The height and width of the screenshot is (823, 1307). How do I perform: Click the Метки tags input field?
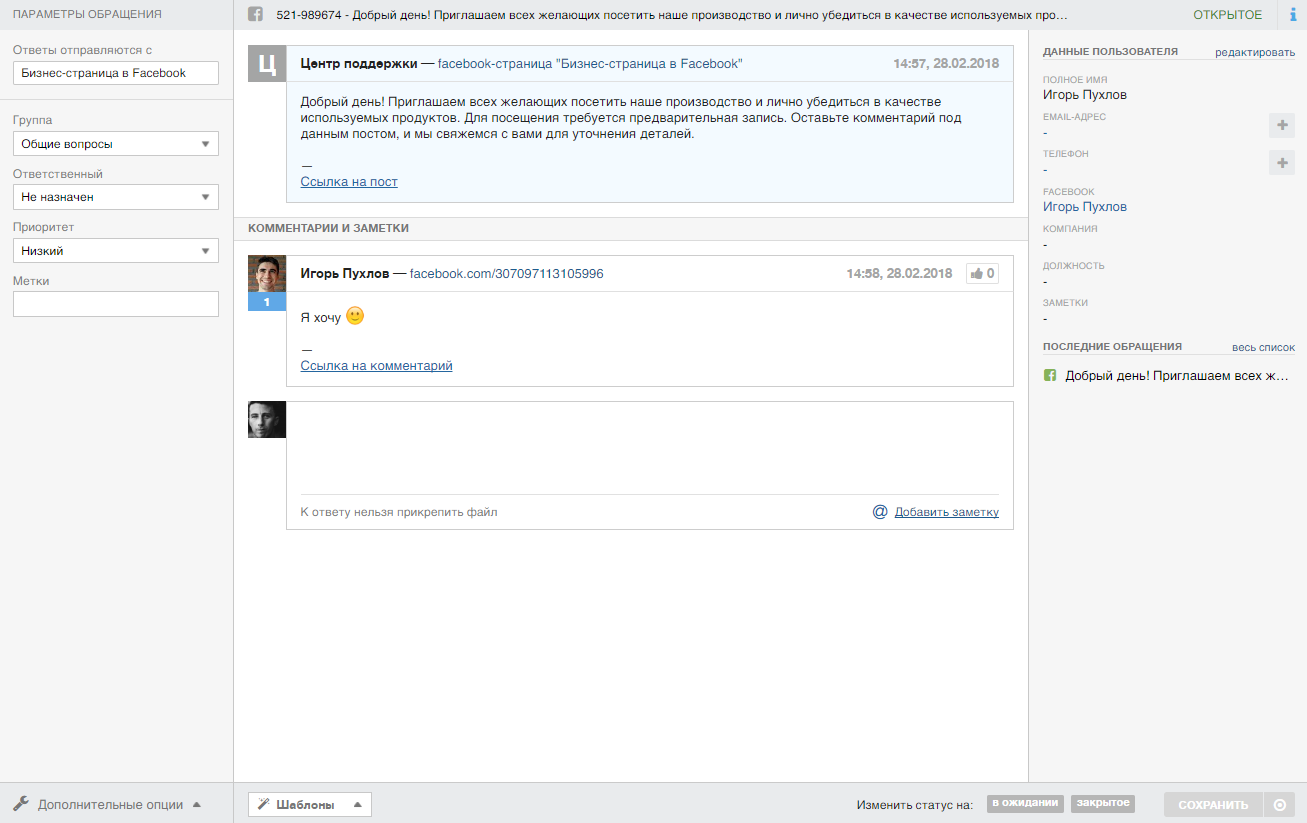(116, 304)
